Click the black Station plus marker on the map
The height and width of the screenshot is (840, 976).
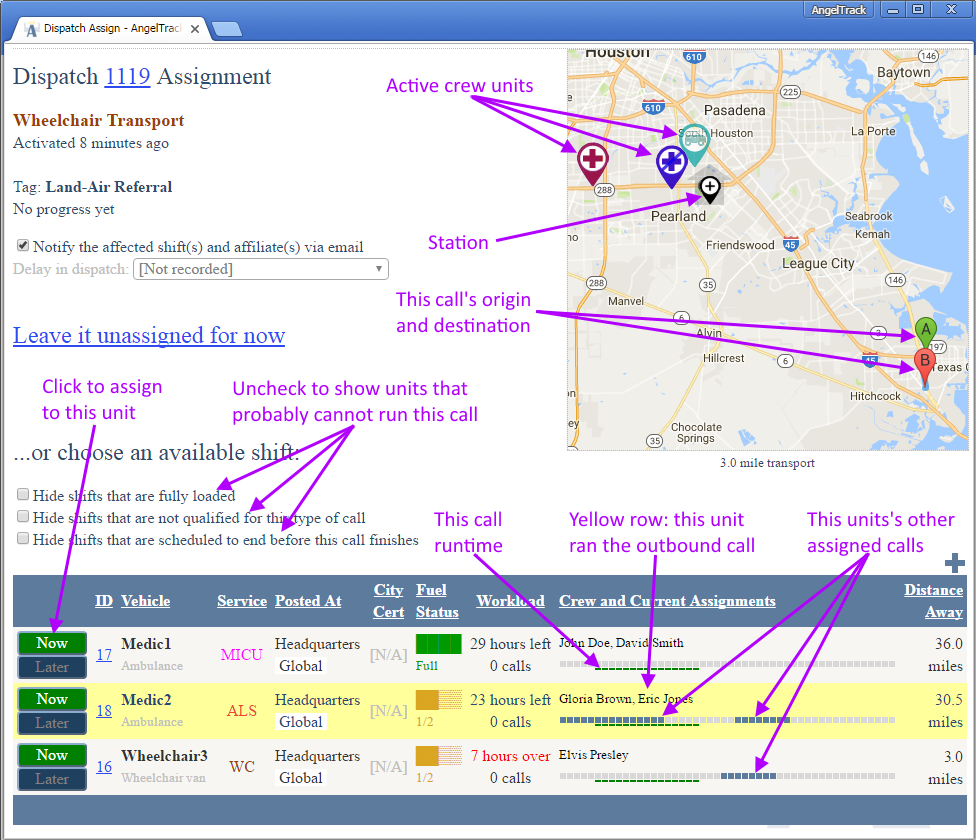tap(708, 188)
